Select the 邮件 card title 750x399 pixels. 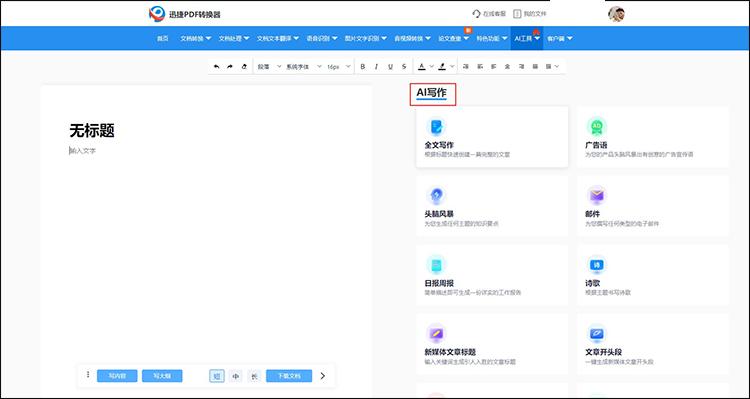[593, 214]
